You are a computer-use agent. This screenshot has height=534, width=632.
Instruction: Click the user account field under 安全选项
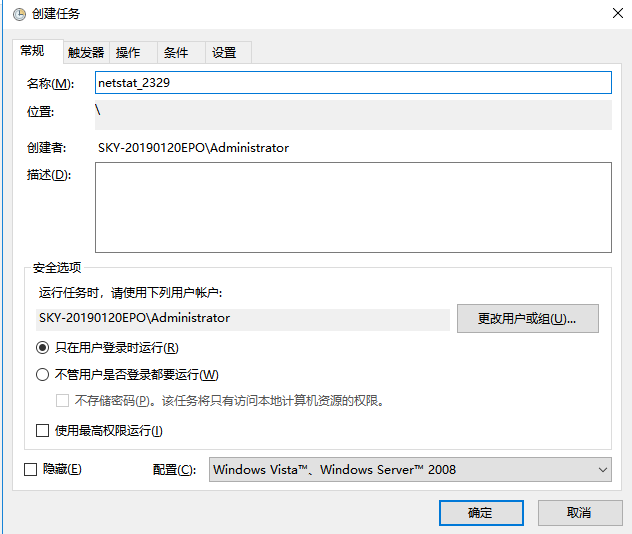[243, 320]
